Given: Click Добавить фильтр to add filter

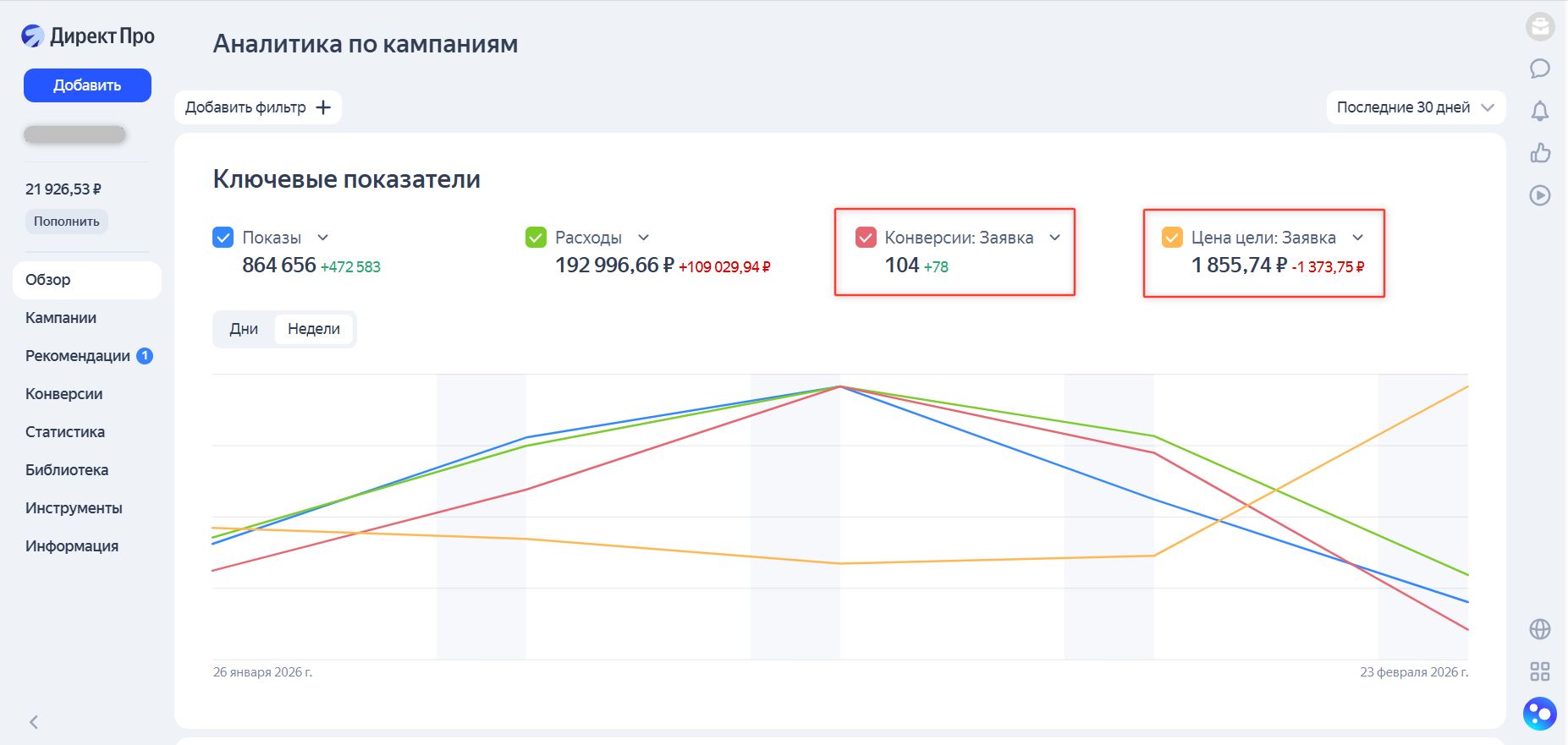Looking at the screenshot, I should 258,107.
